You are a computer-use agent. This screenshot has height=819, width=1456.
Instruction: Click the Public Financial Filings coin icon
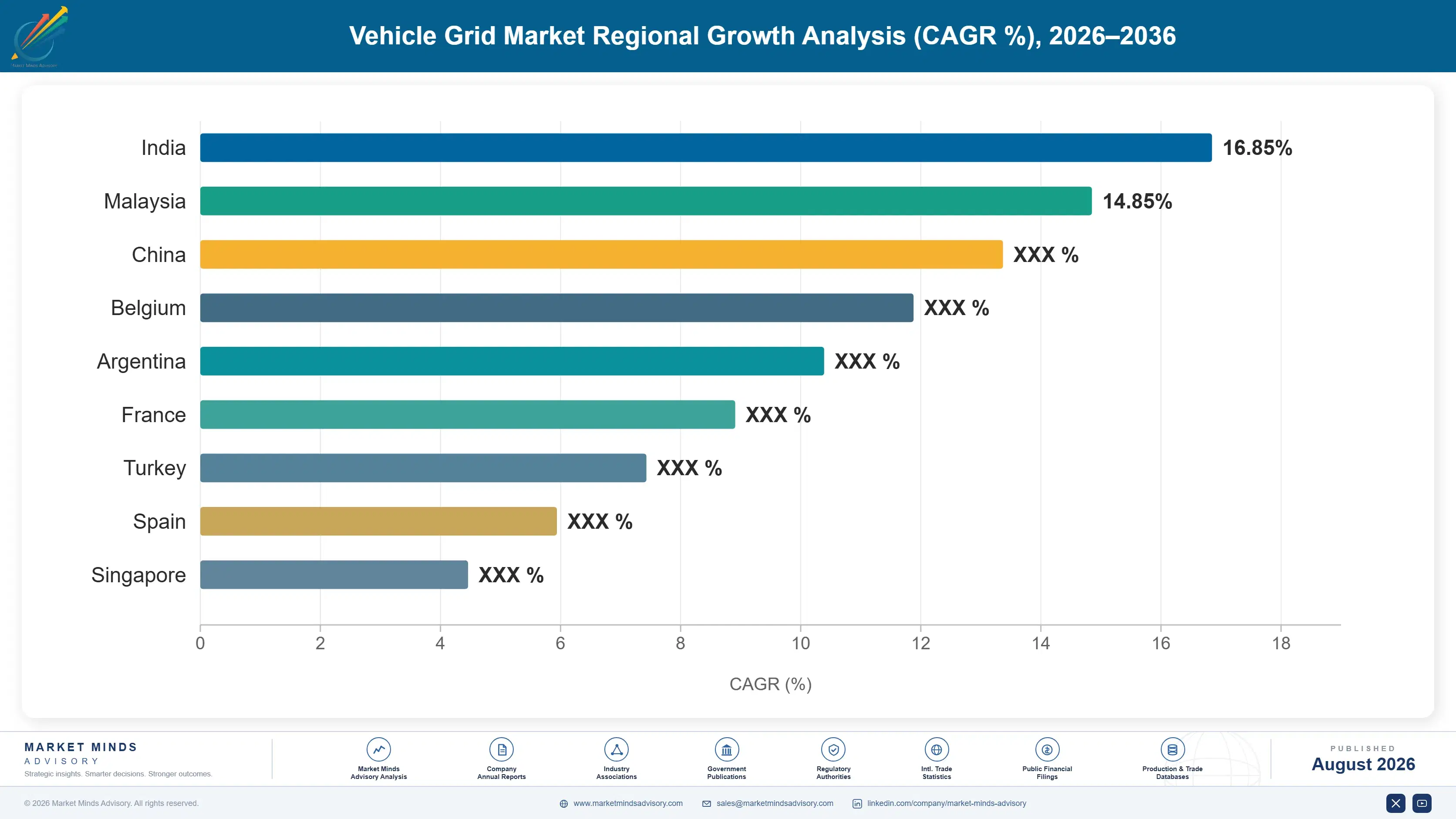pos(1047,749)
